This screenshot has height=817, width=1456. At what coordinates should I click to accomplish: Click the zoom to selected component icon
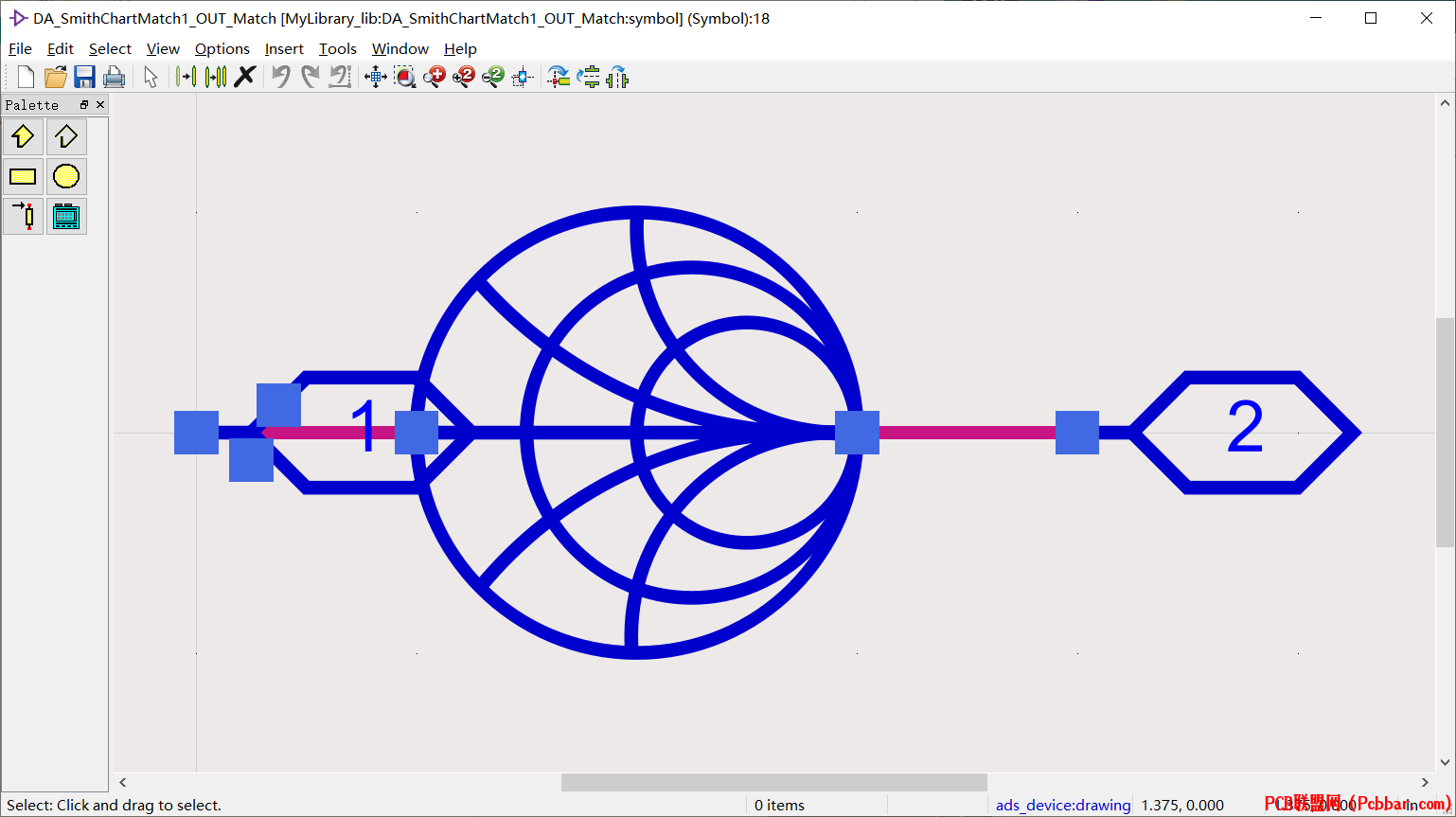(x=523, y=77)
